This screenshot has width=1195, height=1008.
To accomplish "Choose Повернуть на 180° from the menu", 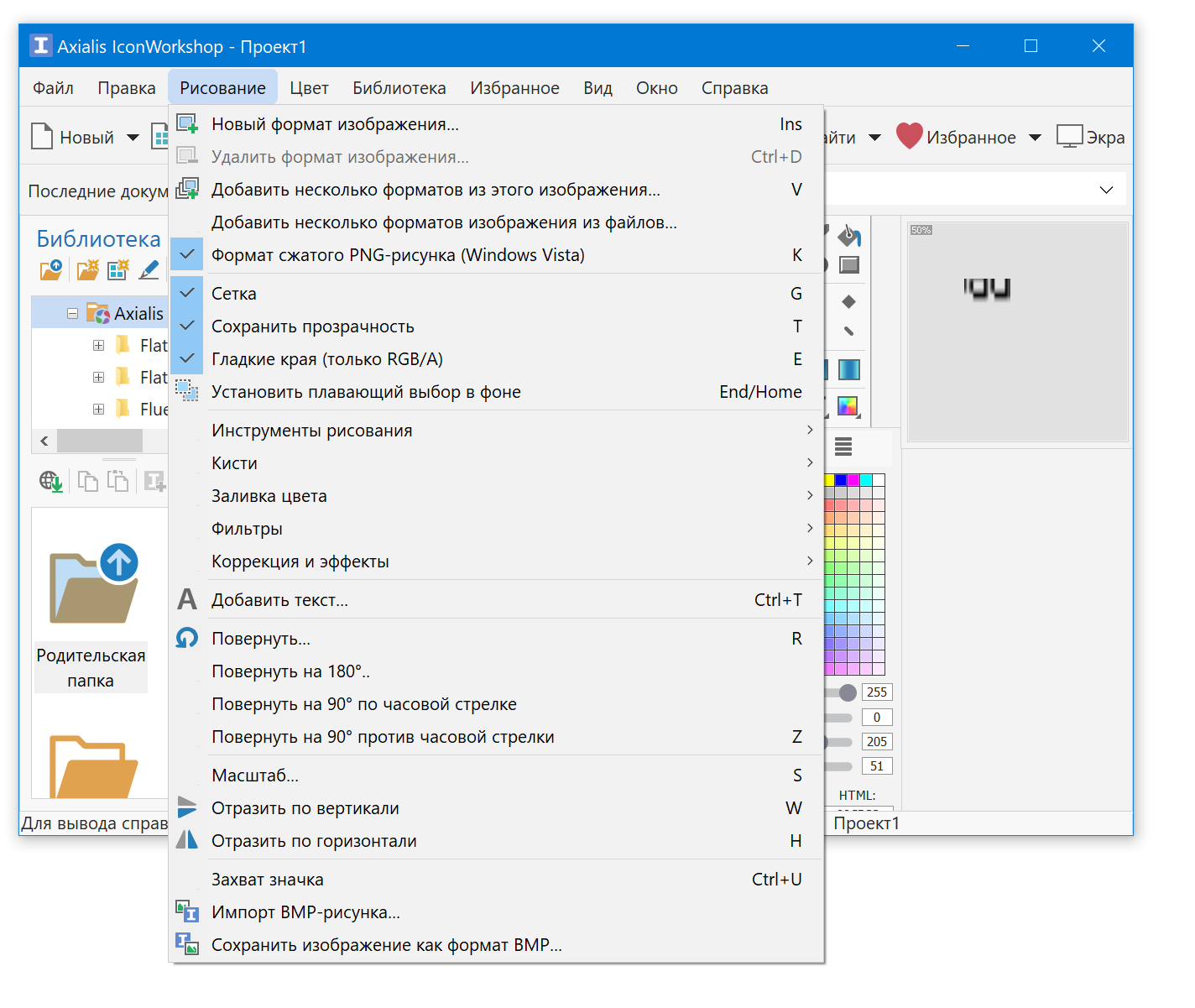I will [290, 671].
